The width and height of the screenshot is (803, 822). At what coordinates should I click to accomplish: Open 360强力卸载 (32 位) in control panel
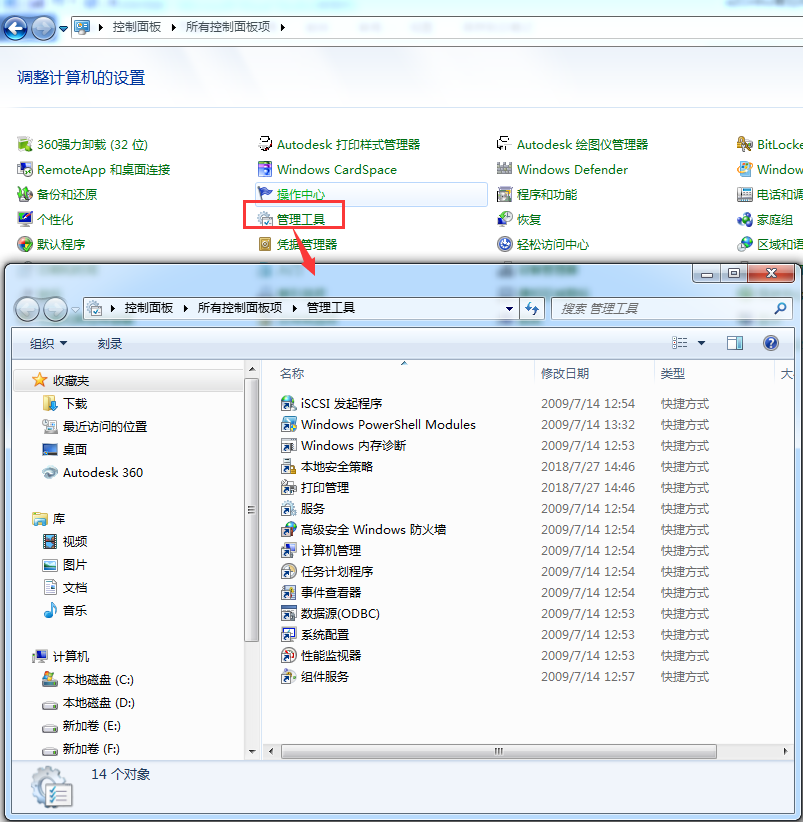coord(83,144)
